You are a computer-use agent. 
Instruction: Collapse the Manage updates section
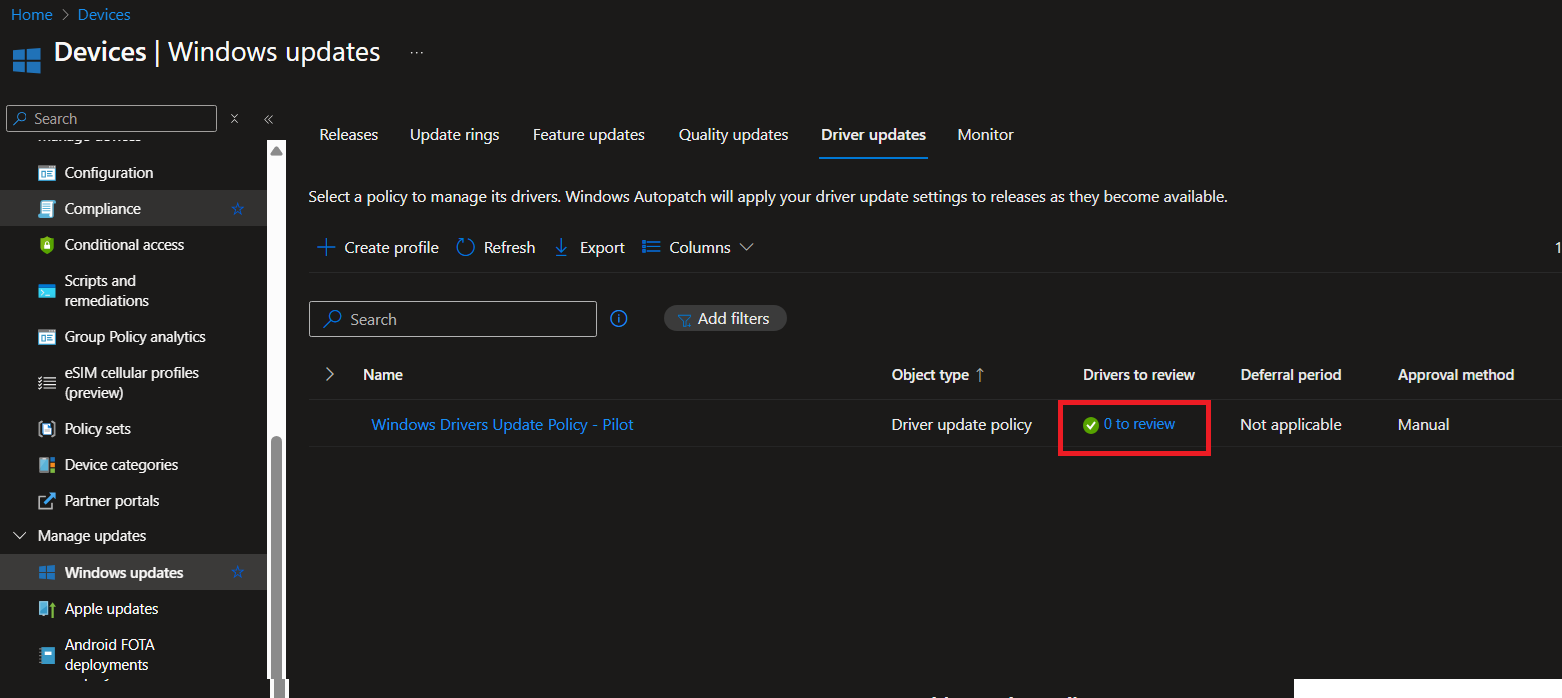(19, 535)
